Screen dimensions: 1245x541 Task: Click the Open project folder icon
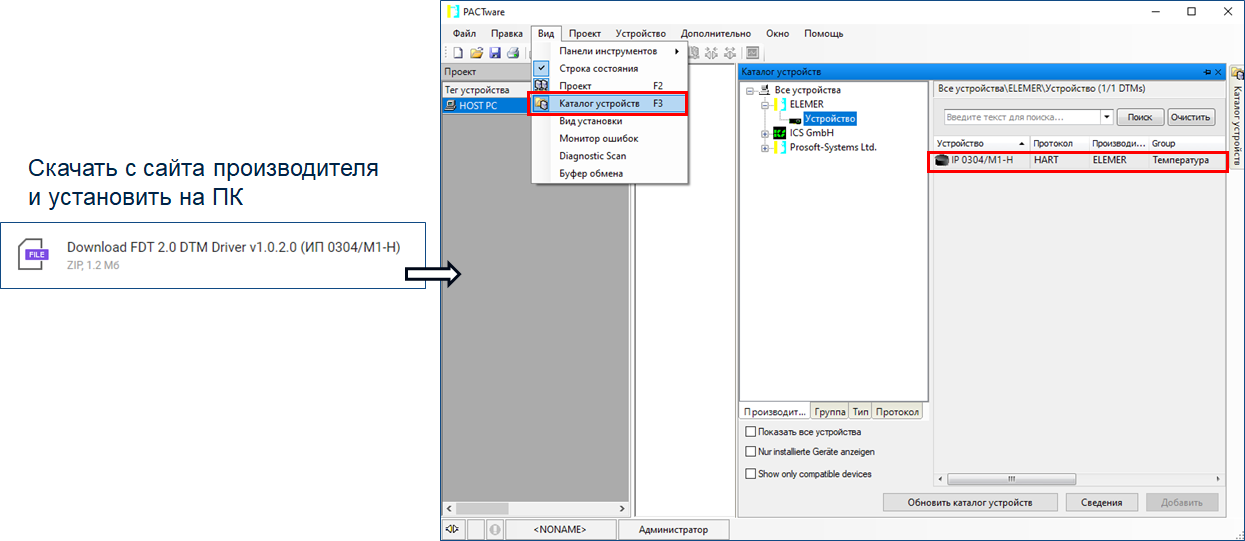pos(477,53)
